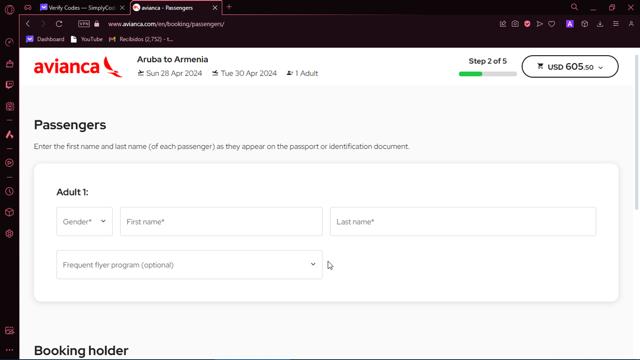Add page to bookmarks heart icon
Screen dimensions: 640x360
pos(552,24)
